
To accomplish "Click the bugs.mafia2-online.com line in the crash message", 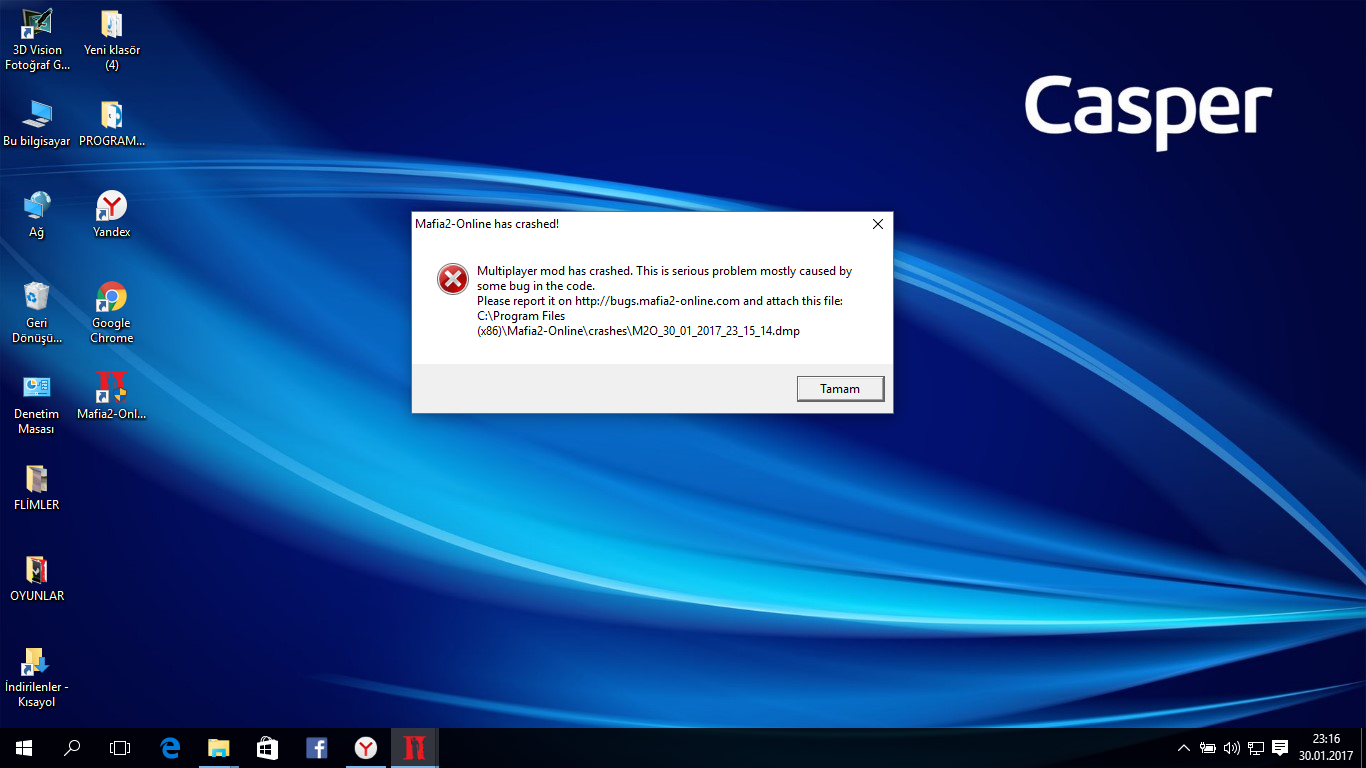I will (x=660, y=301).
